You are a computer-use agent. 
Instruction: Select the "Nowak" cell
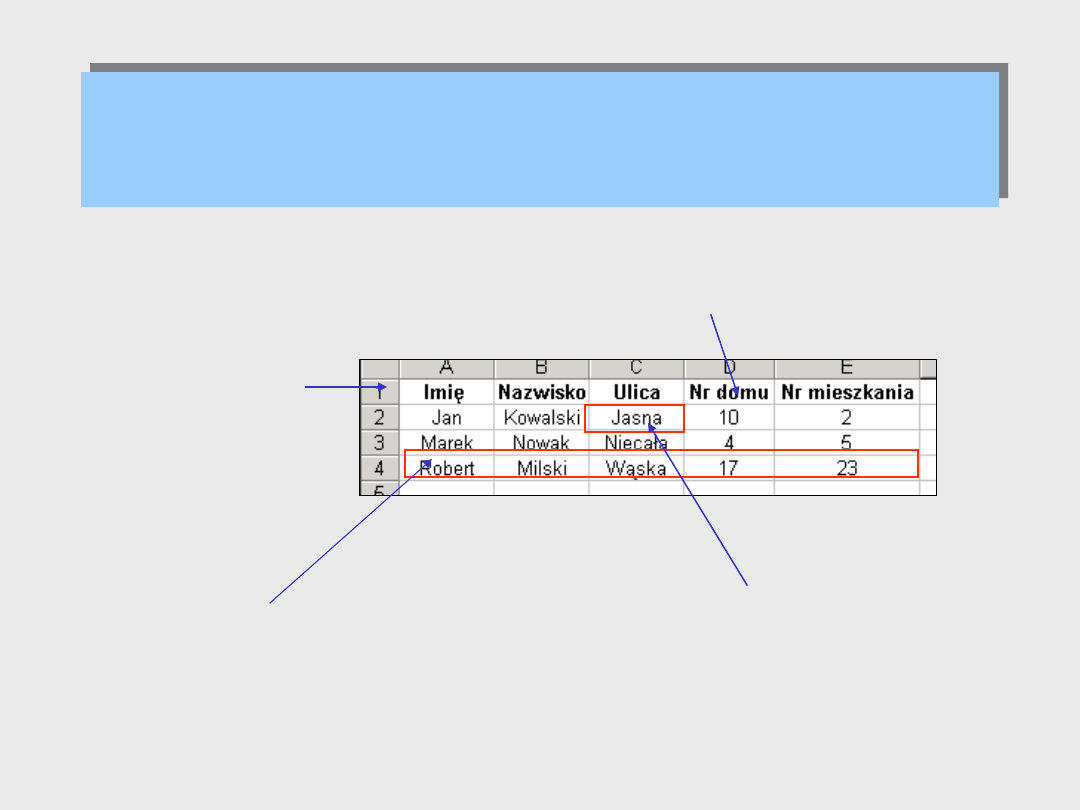point(542,442)
